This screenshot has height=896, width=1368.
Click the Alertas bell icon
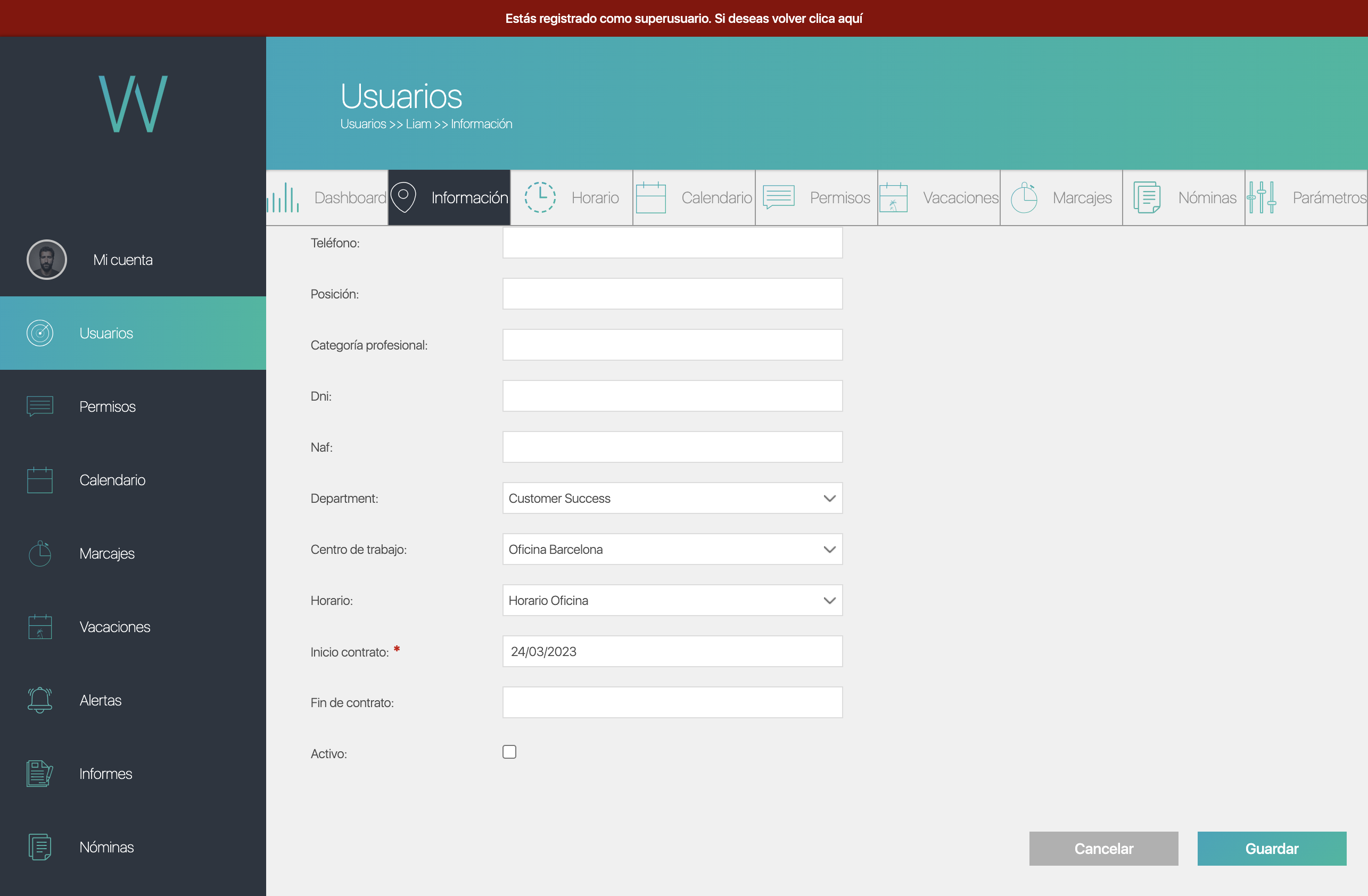[40, 700]
